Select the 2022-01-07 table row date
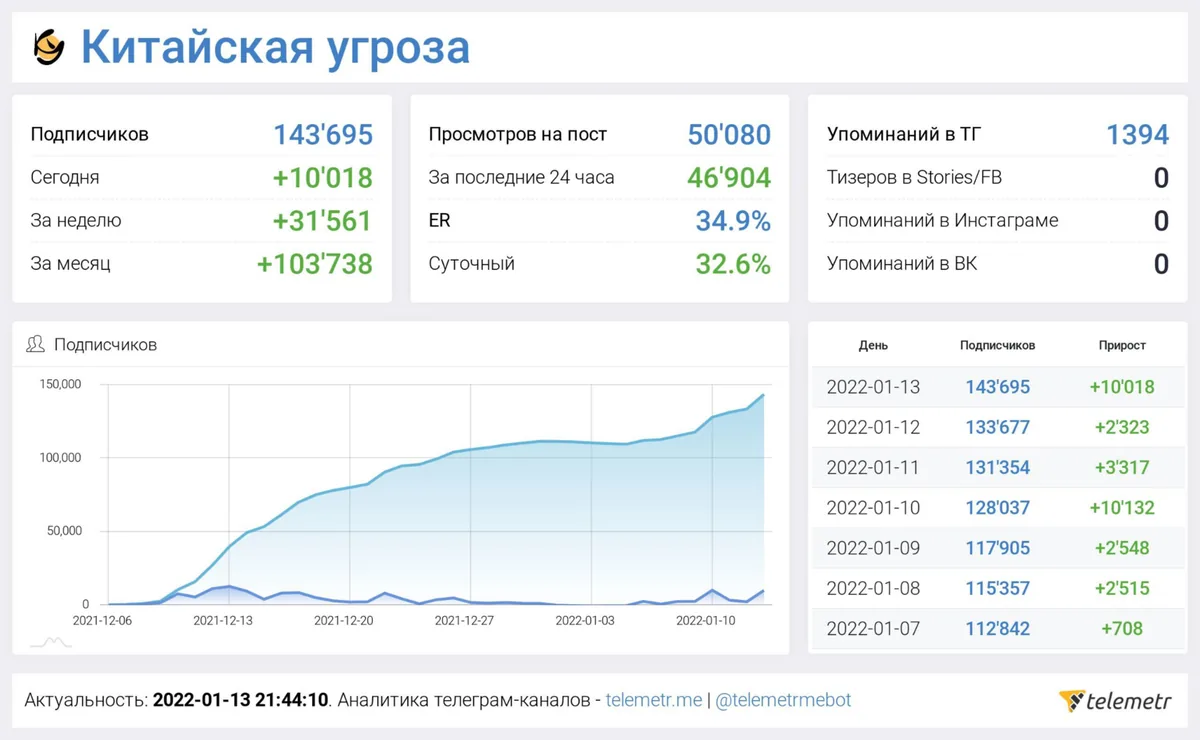The image size is (1200, 740). 873,628
